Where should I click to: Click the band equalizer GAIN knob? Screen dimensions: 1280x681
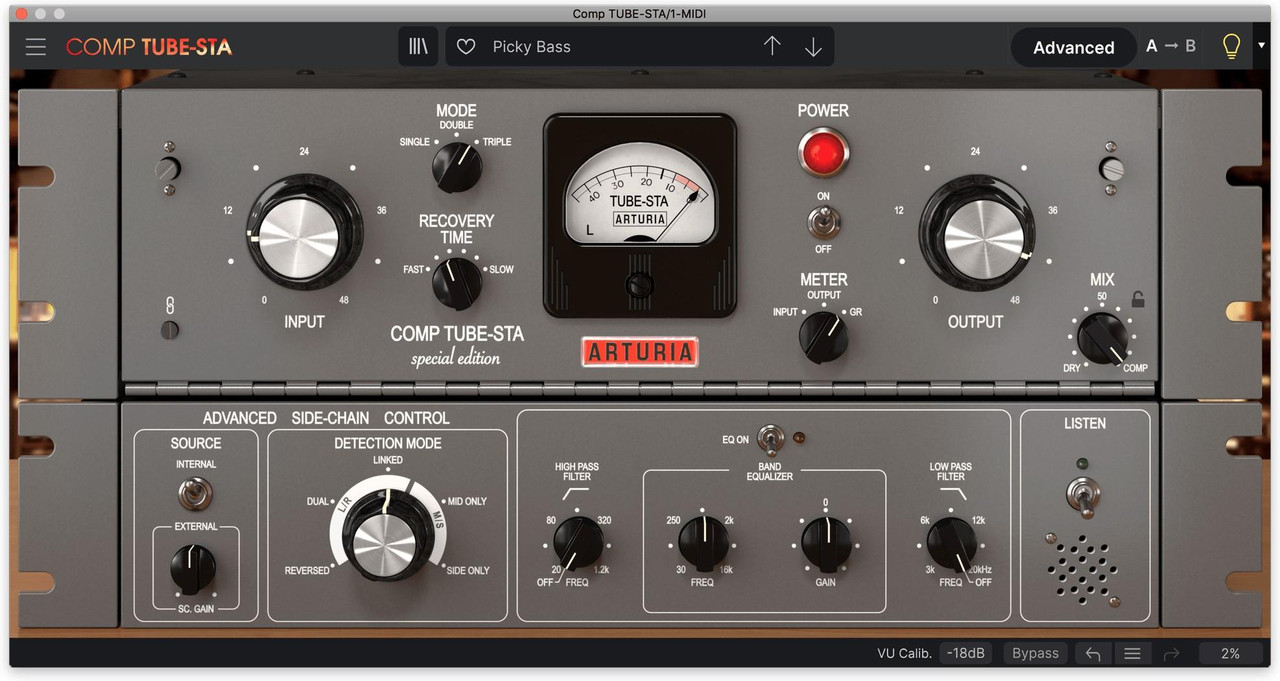click(x=826, y=543)
